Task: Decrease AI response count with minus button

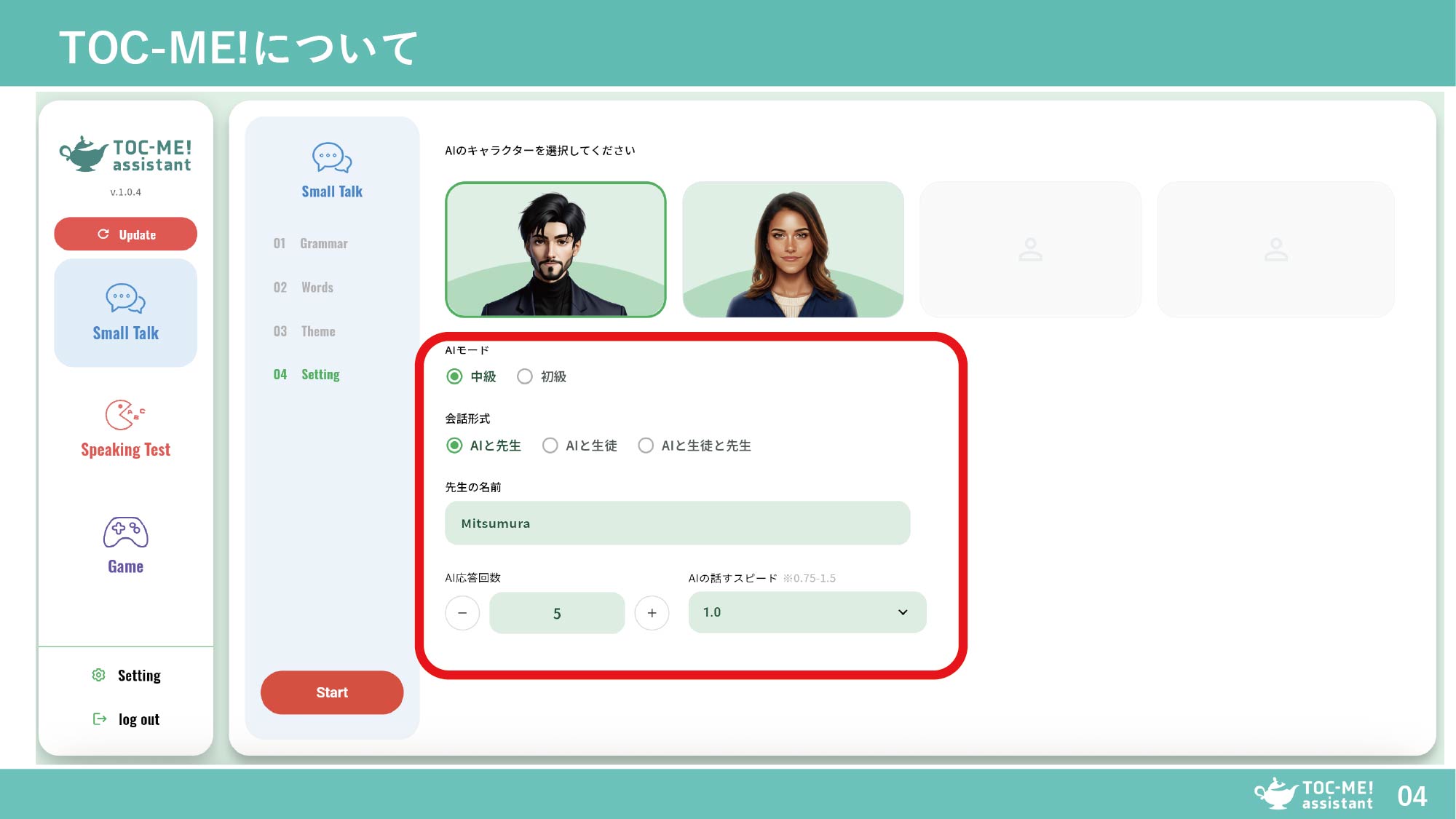Action: pyautogui.click(x=462, y=613)
